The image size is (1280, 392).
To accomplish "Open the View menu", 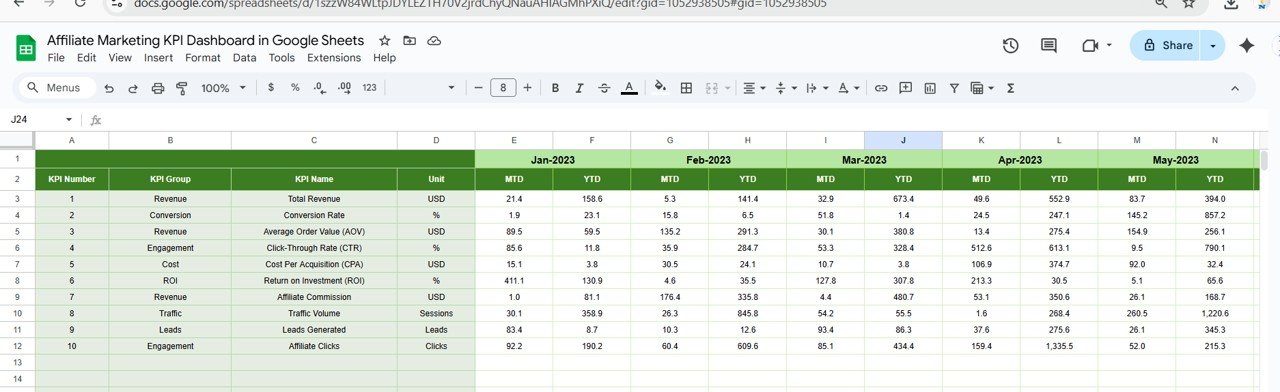I will click(120, 58).
